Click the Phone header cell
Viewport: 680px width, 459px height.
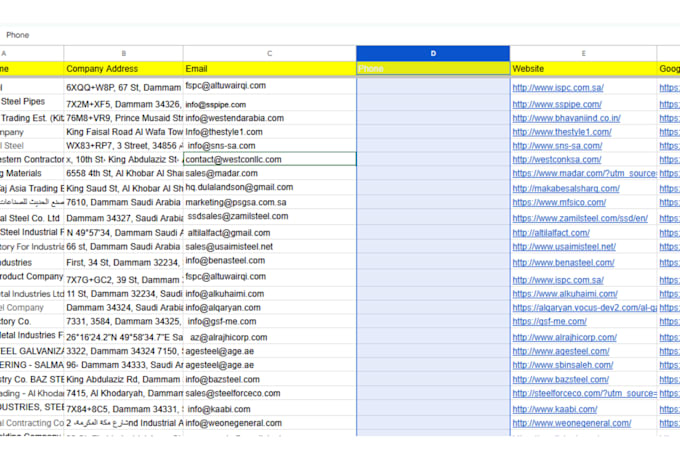pos(433,69)
